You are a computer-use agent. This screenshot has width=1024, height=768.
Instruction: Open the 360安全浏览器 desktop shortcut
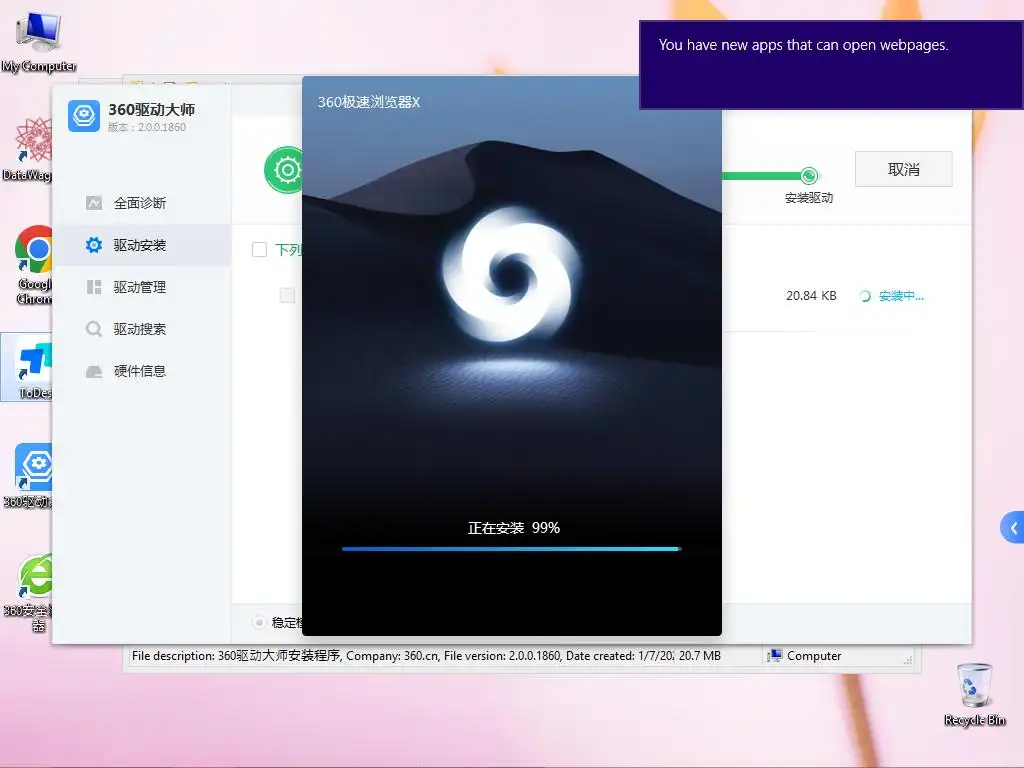pyautogui.click(x=29, y=593)
